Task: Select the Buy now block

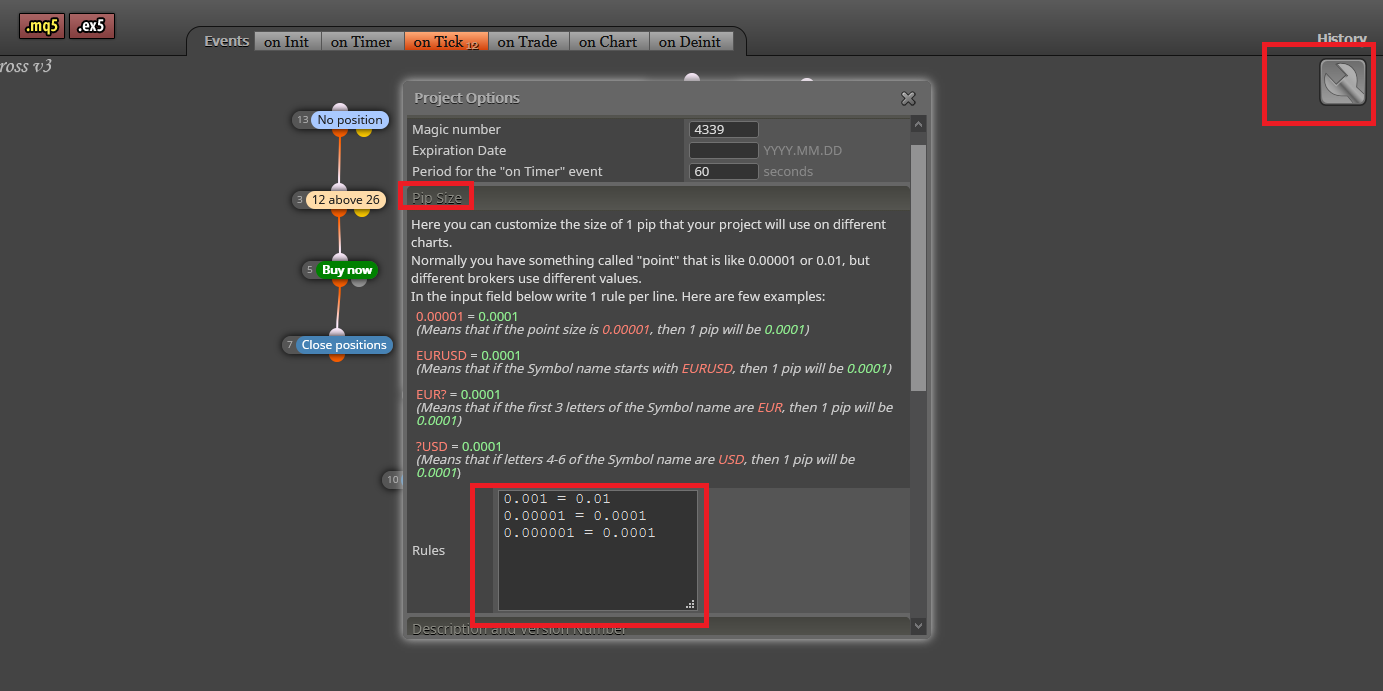Action: tap(347, 270)
